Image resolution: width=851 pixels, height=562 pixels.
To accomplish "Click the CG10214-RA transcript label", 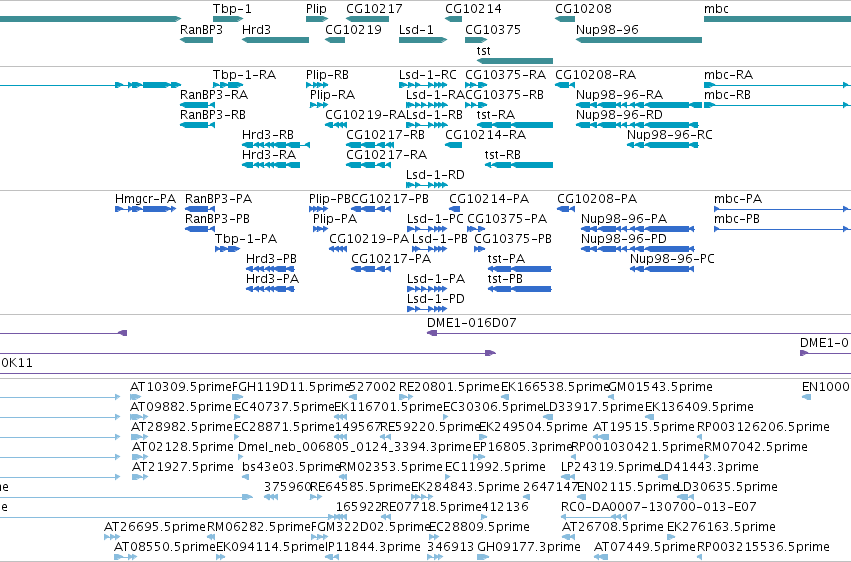I will click(485, 135).
